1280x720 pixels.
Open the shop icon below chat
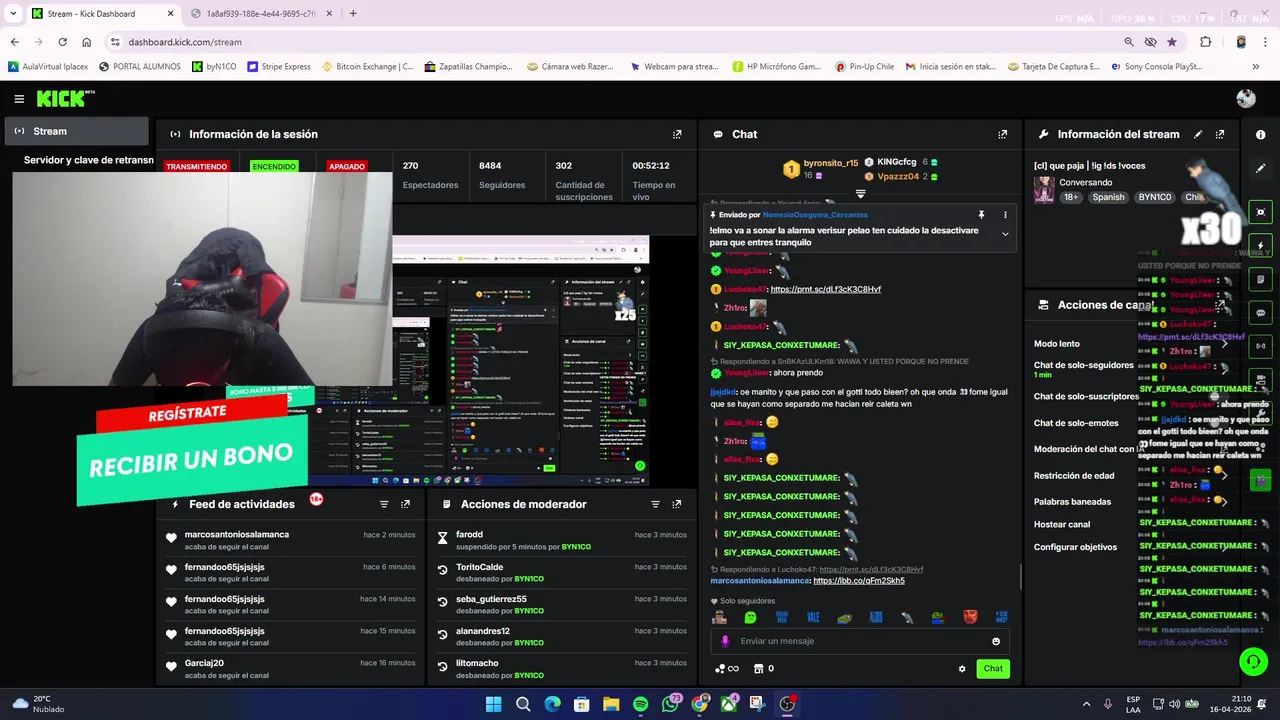(758, 669)
